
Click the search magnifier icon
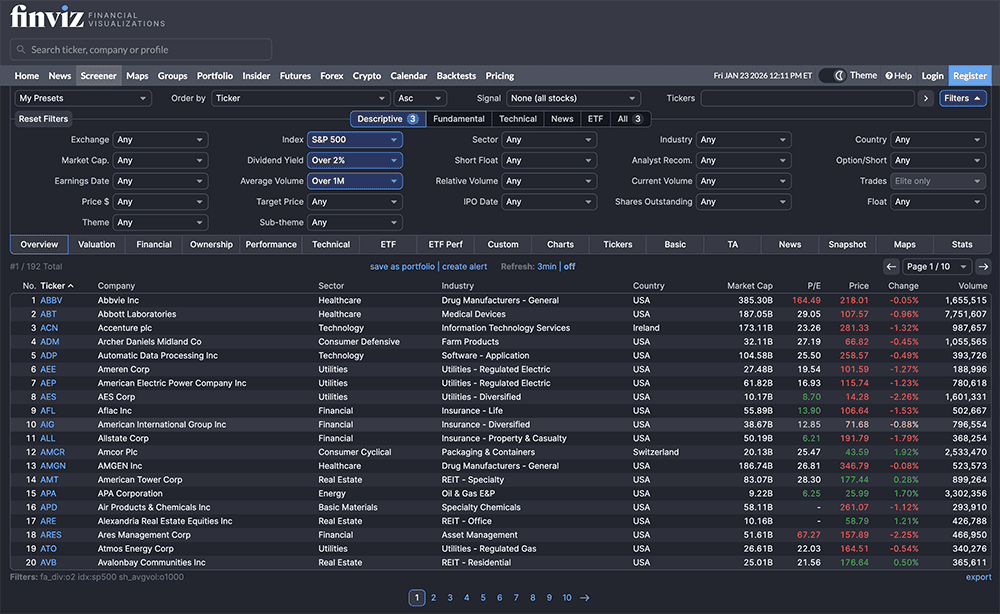tap(21, 50)
